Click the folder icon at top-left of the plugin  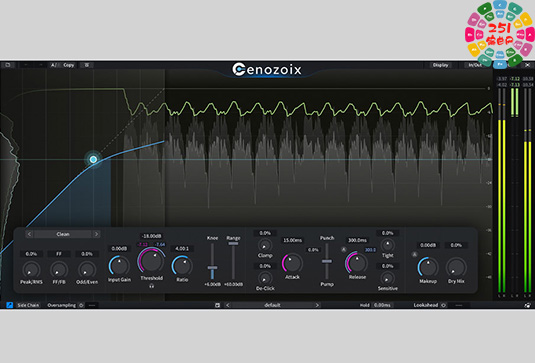coord(8,65)
